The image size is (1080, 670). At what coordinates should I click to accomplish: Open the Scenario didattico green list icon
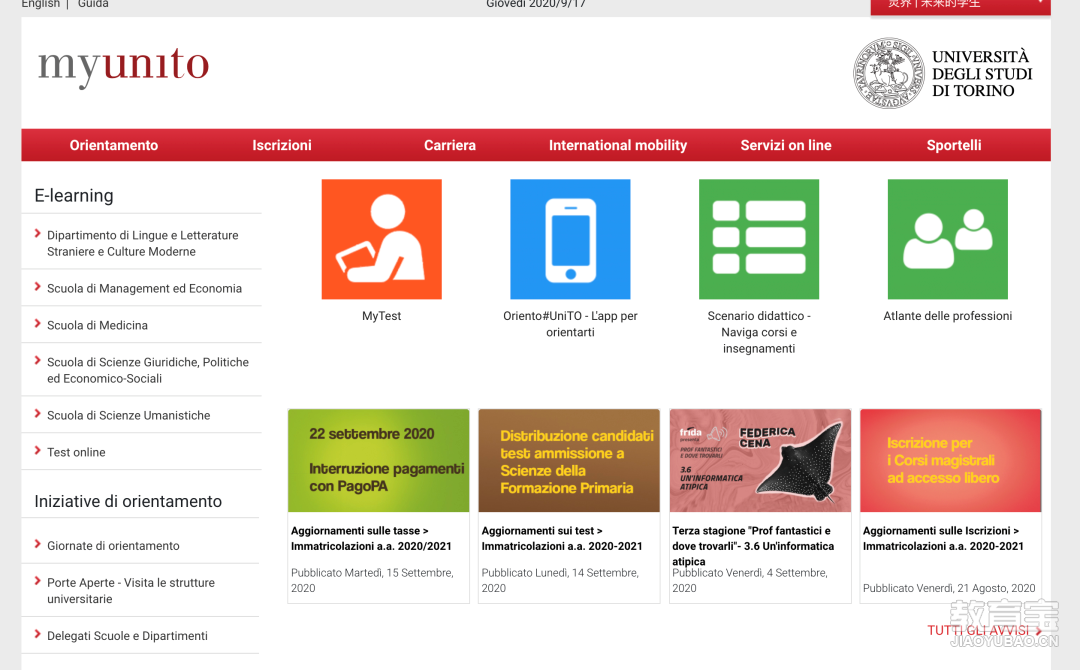tap(759, 239)
